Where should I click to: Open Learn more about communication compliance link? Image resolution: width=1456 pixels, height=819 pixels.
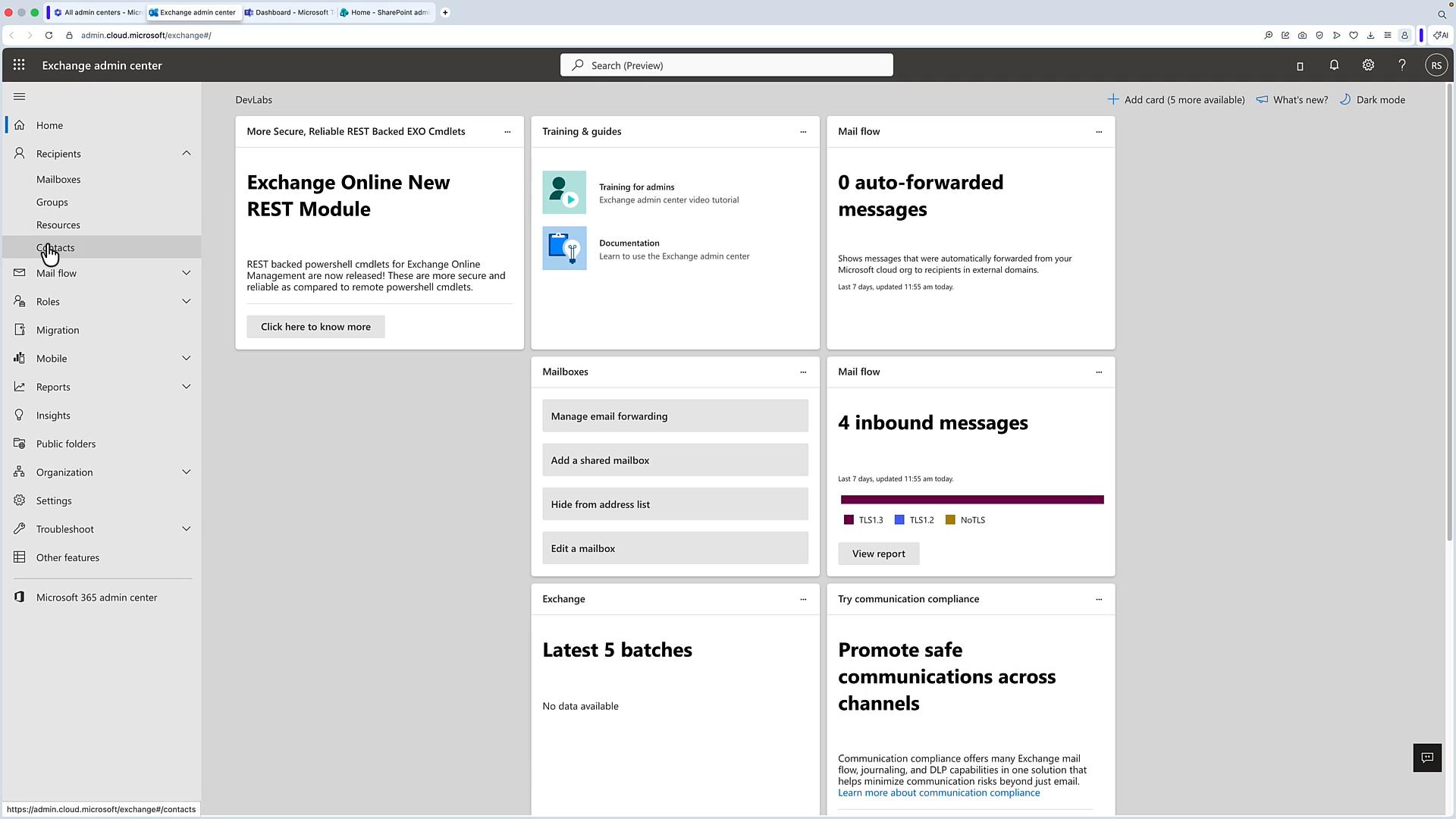click(939, 792)
